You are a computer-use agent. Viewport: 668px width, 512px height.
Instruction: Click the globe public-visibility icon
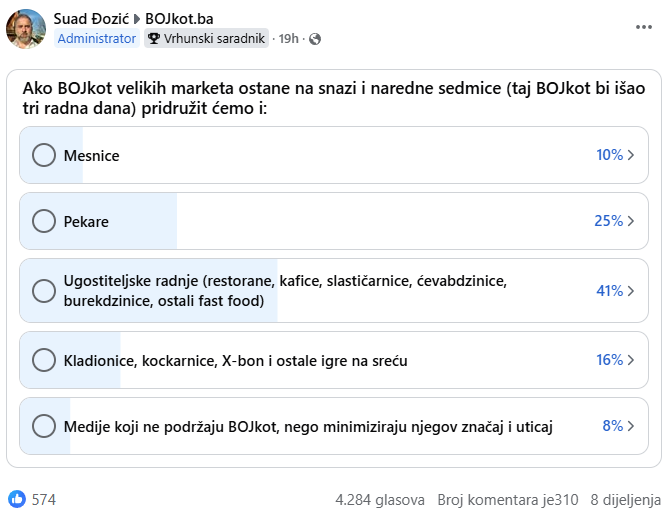click(315, 39)
